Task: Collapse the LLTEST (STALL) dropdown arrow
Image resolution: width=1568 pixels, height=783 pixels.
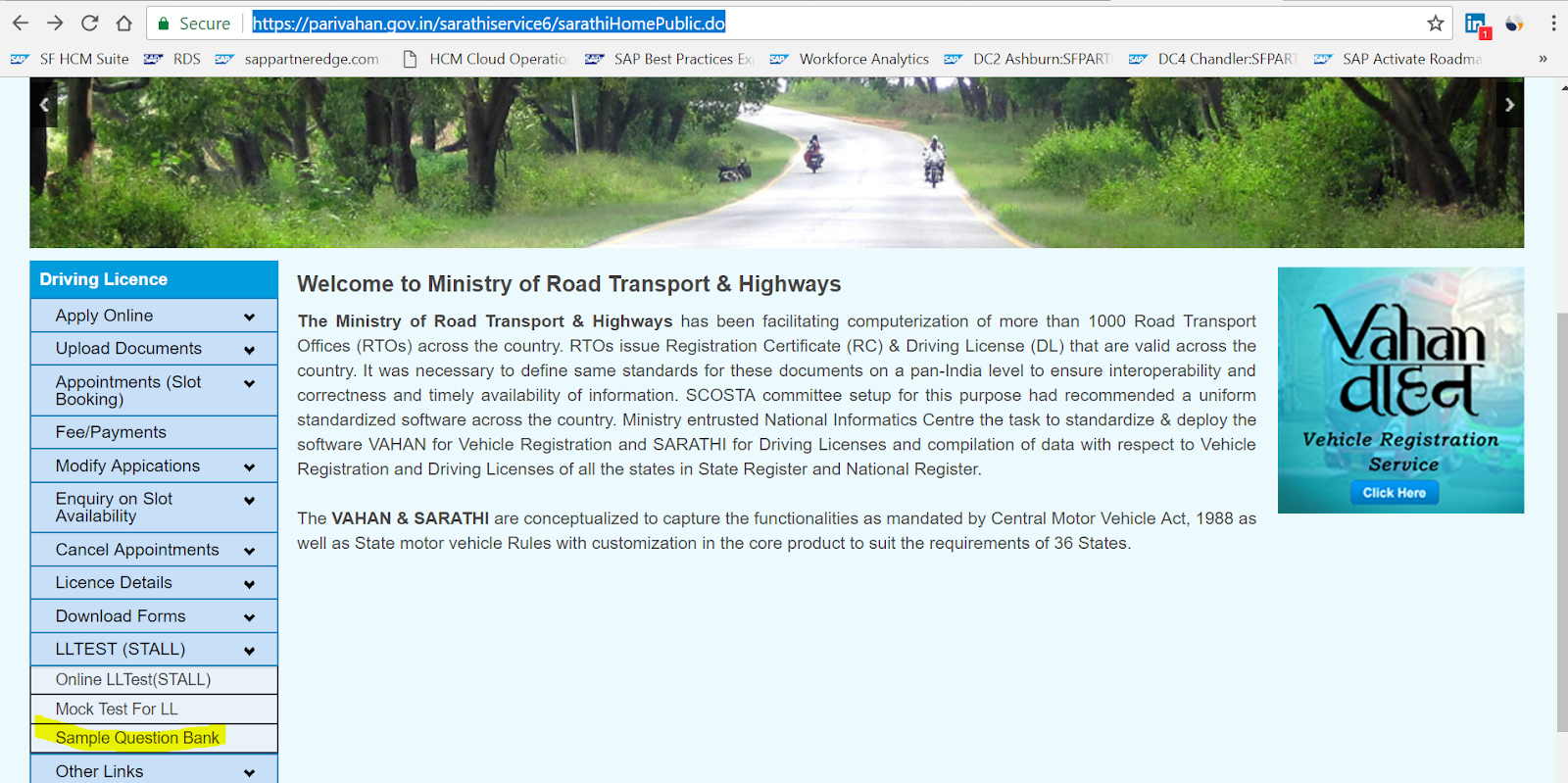Action: 249,651
